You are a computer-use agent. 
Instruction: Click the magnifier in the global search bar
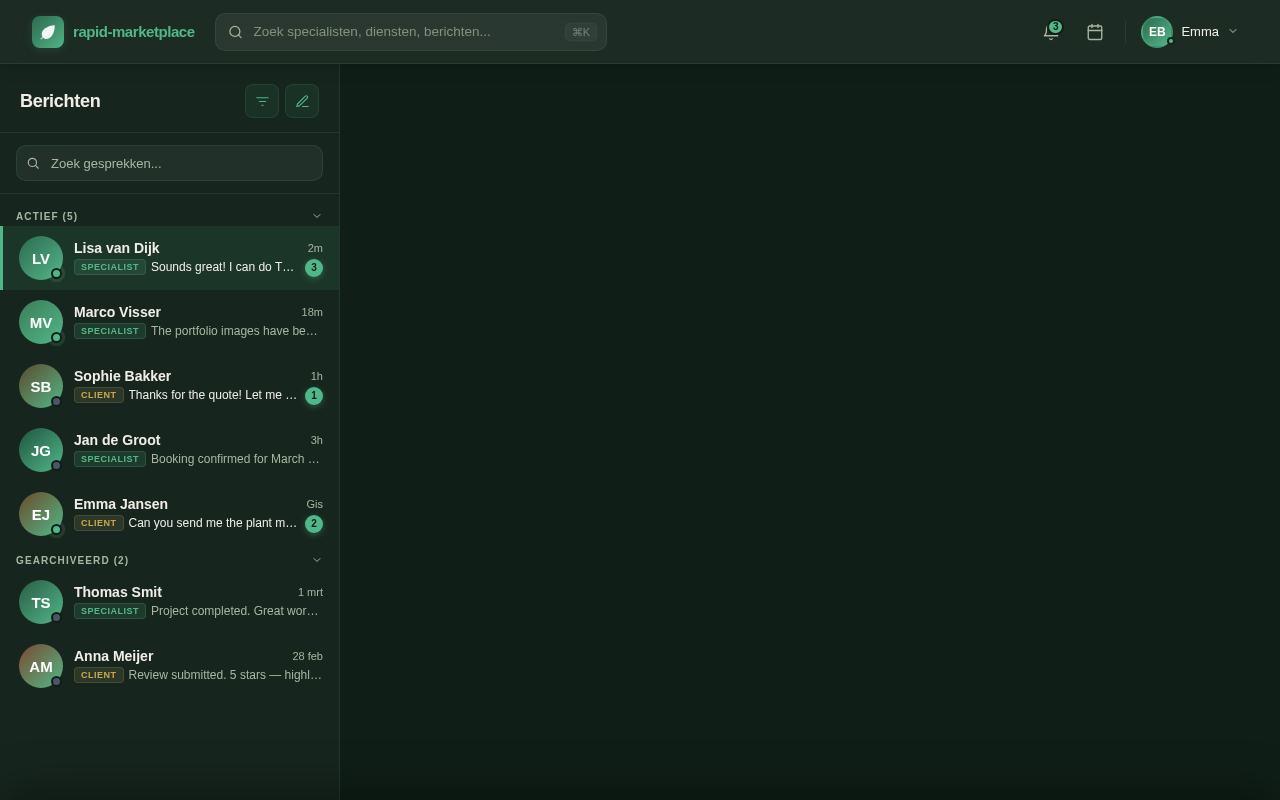(236, 32)
